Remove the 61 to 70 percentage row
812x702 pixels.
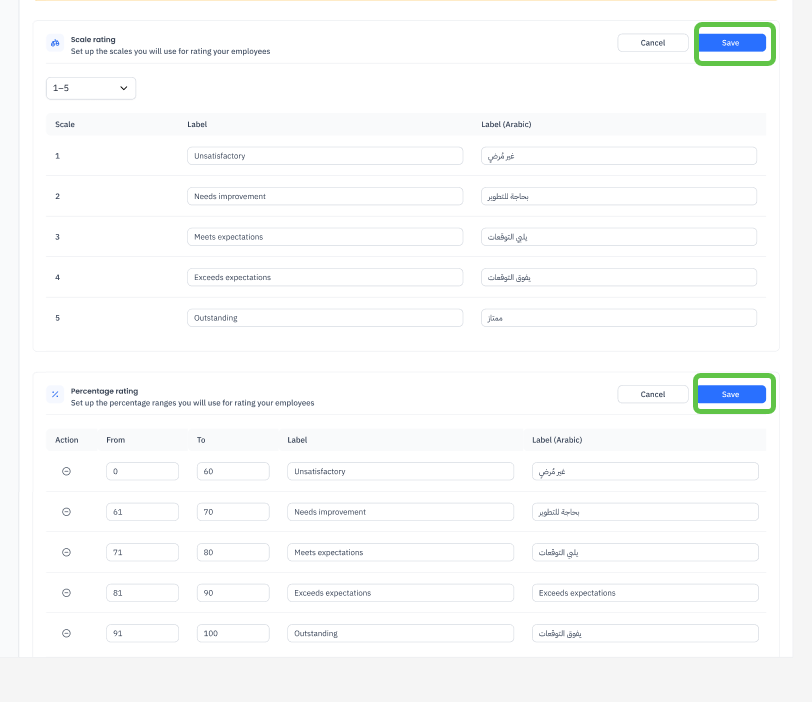click(x=67, y=512)
